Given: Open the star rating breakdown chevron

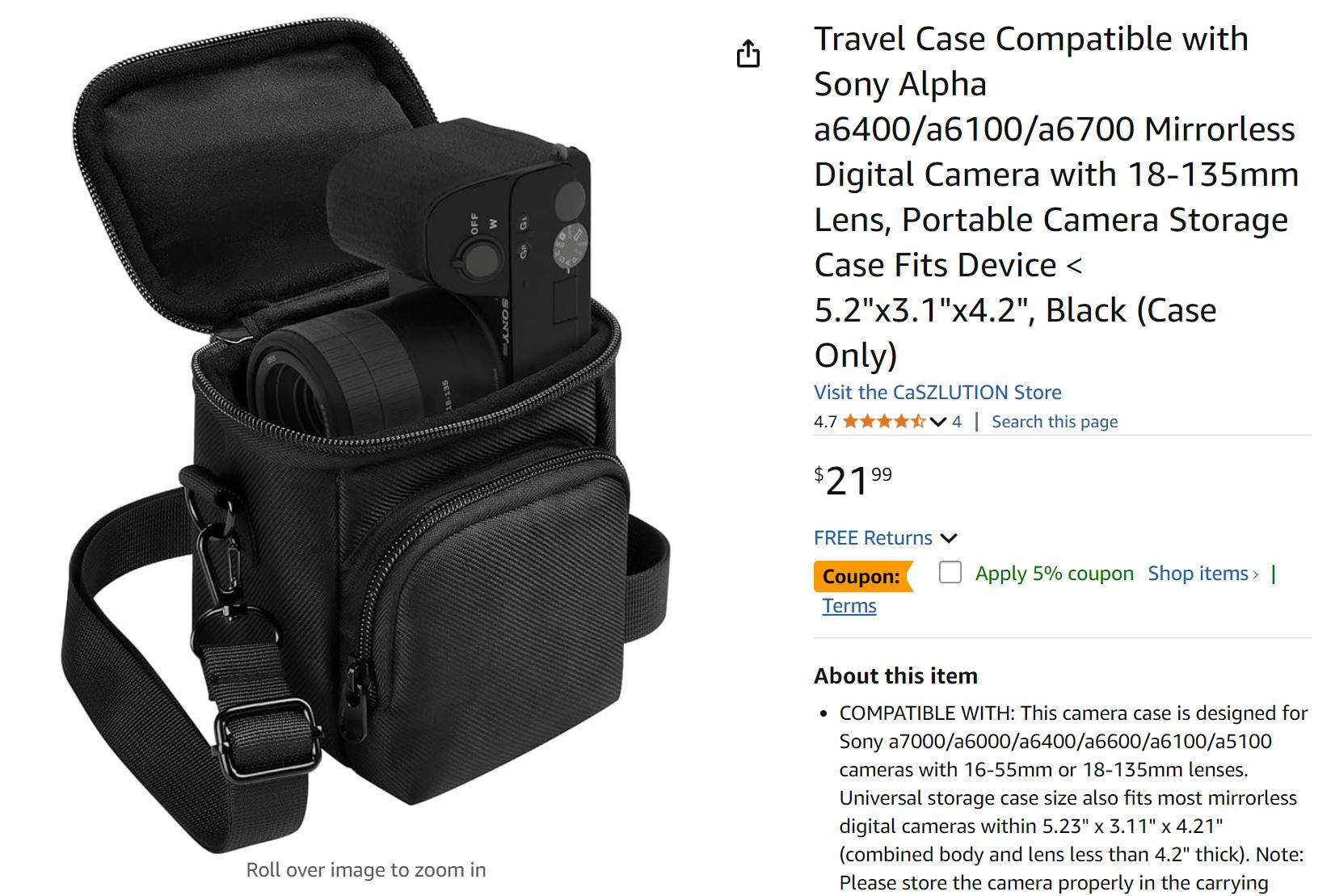Looking at the screenshot, I should 938,422.
